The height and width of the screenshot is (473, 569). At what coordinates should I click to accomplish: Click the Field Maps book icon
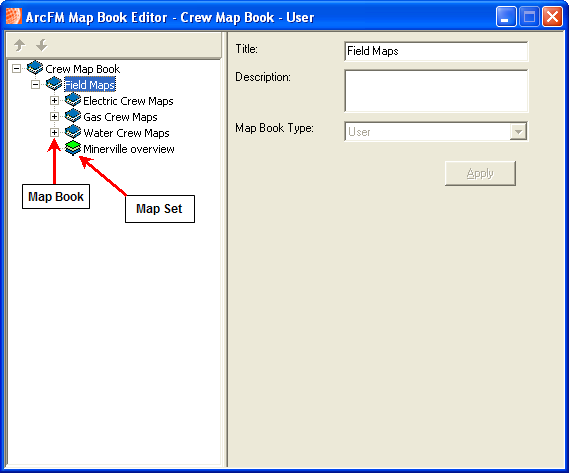[54, 84]
